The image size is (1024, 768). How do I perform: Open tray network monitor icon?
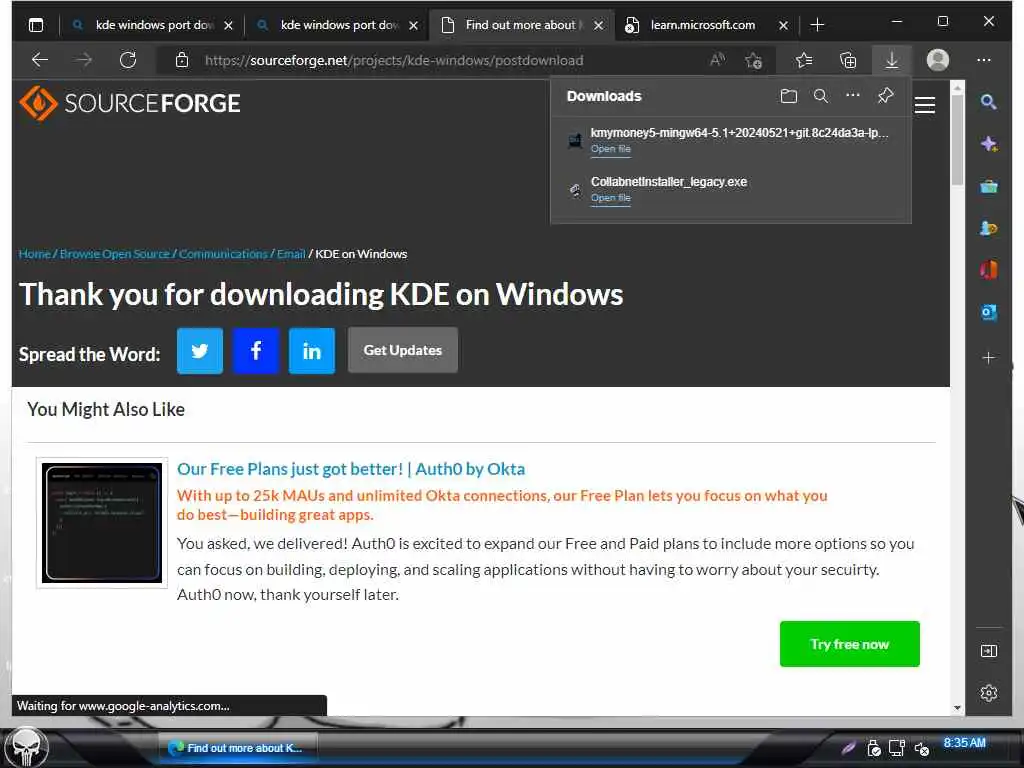[896, 748]
